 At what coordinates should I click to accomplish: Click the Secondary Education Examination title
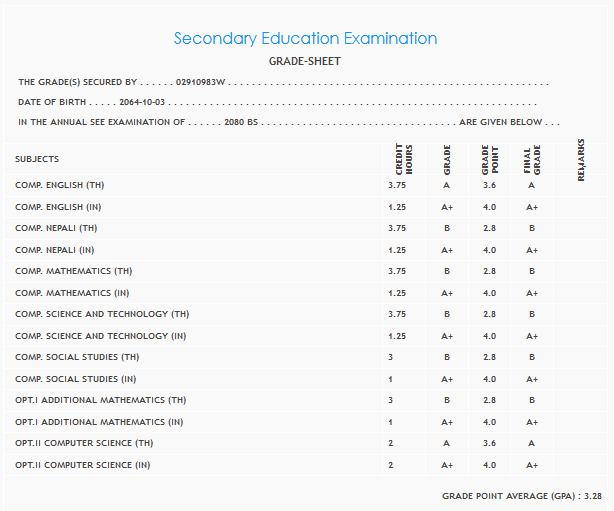click(305, 39)
